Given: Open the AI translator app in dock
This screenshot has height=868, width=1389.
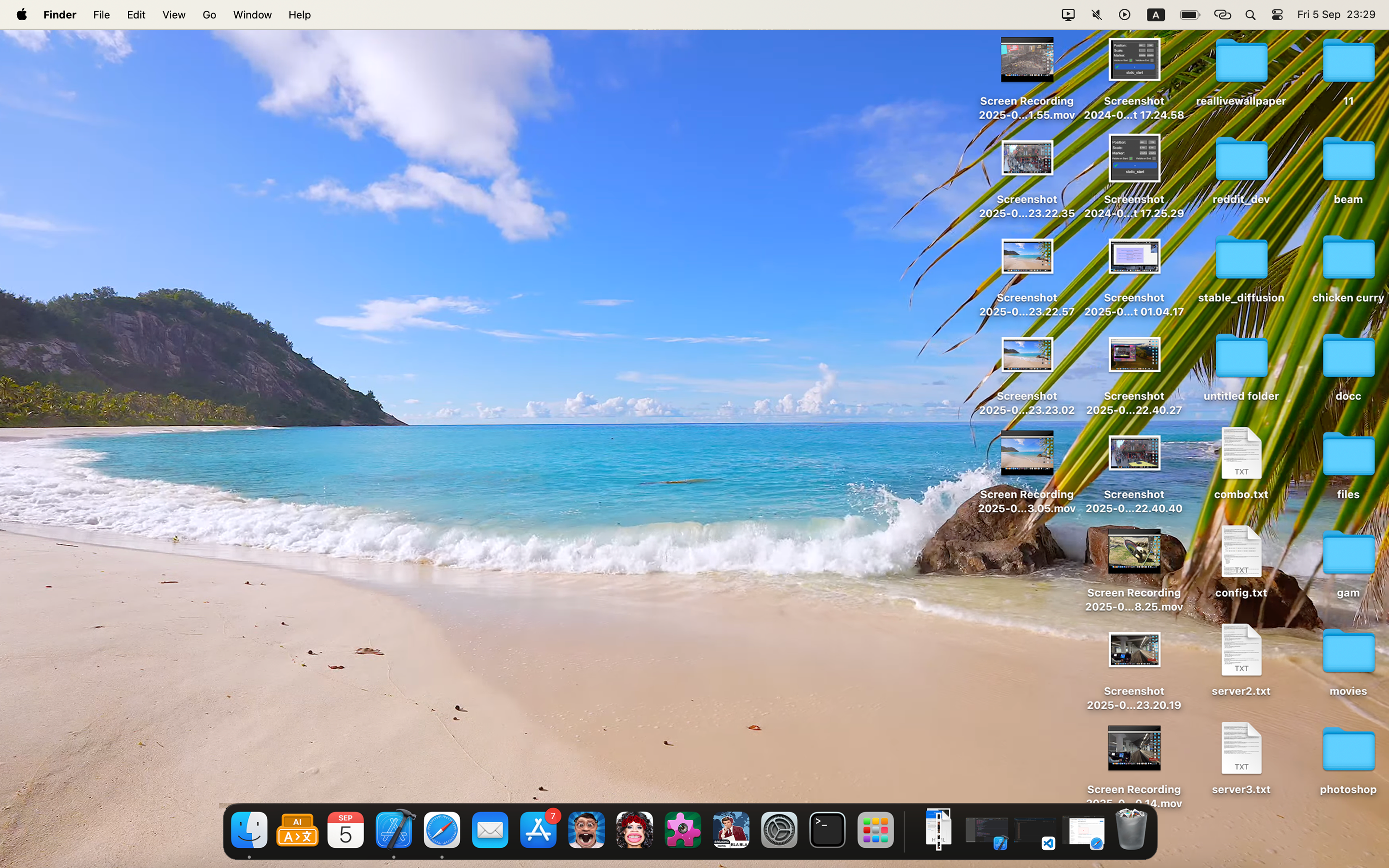Looking at the screenshot, I should tap(297, 830).
